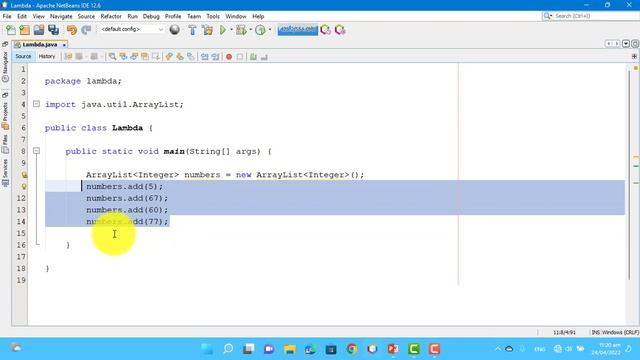Viewport: 640px width, 360px height.
Task: Open the File menu
Action: pos(7,16)
